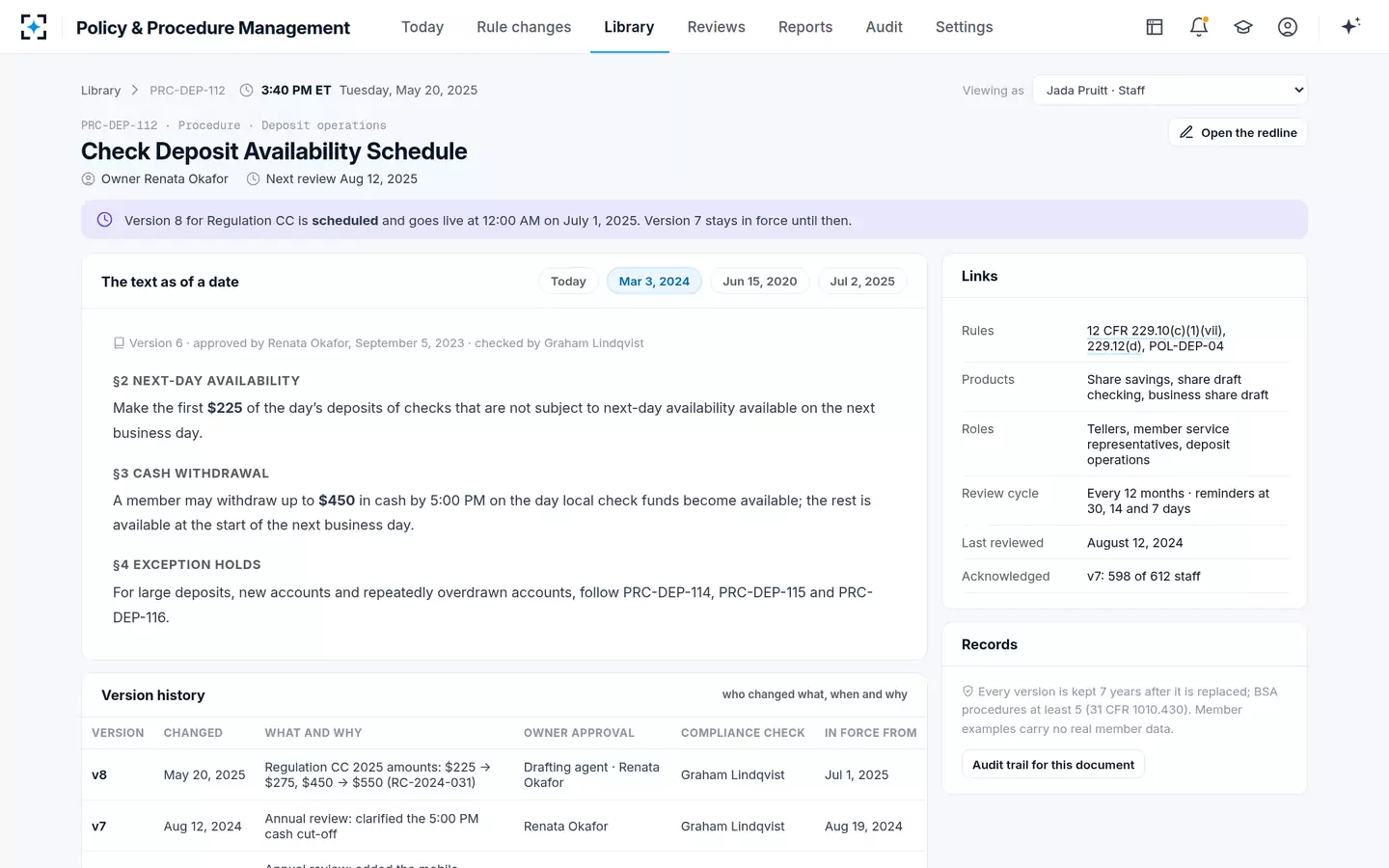Open the Reviews tab
This screenshot has width=1389, height=868.
click(x=716, y=27)
